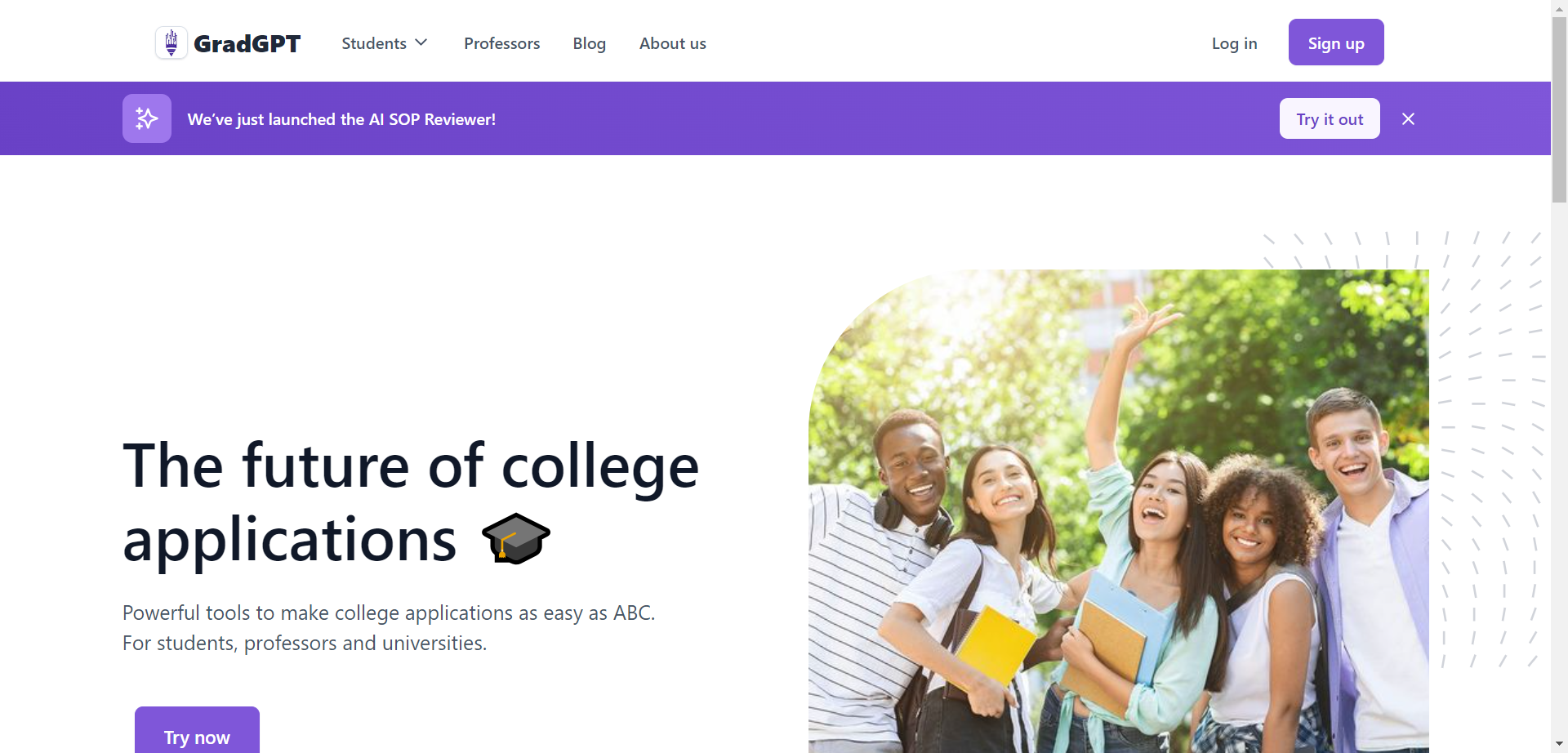Open the Students menu
This screenshot has width=1568, height=753.
click(x=374, y=43)
